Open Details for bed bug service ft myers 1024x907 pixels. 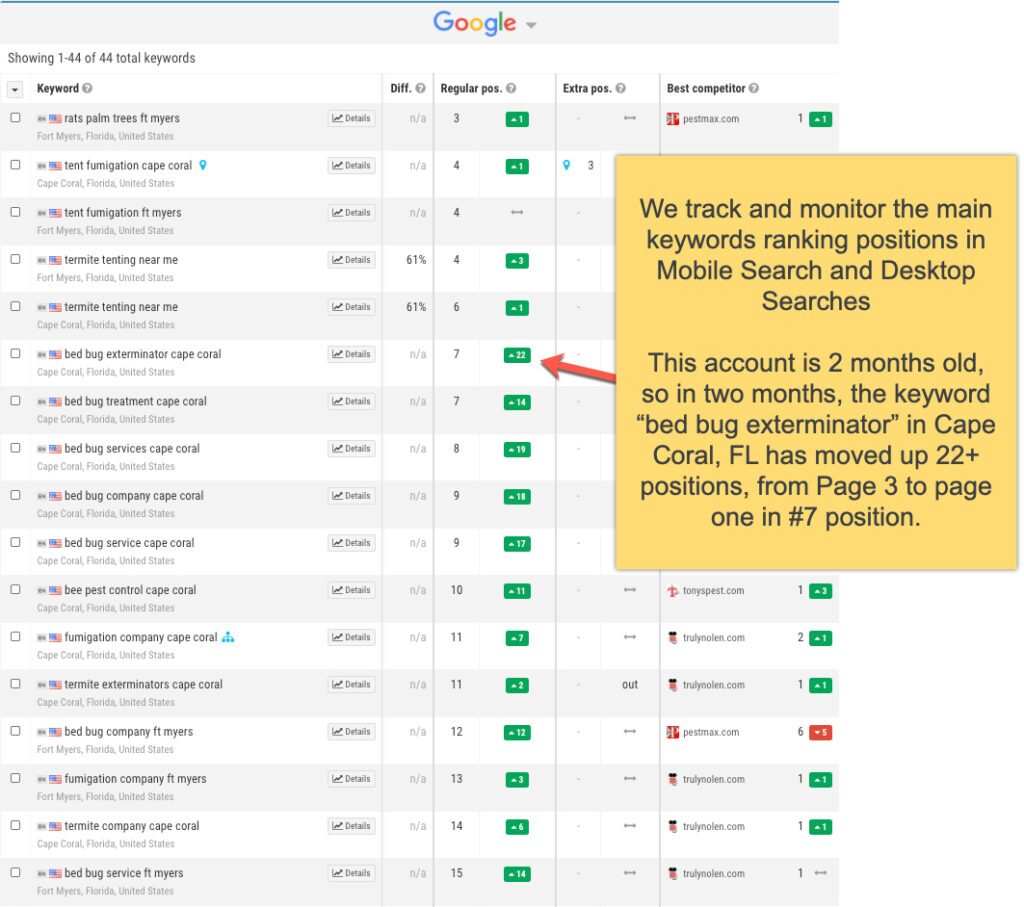pos(351,873)
